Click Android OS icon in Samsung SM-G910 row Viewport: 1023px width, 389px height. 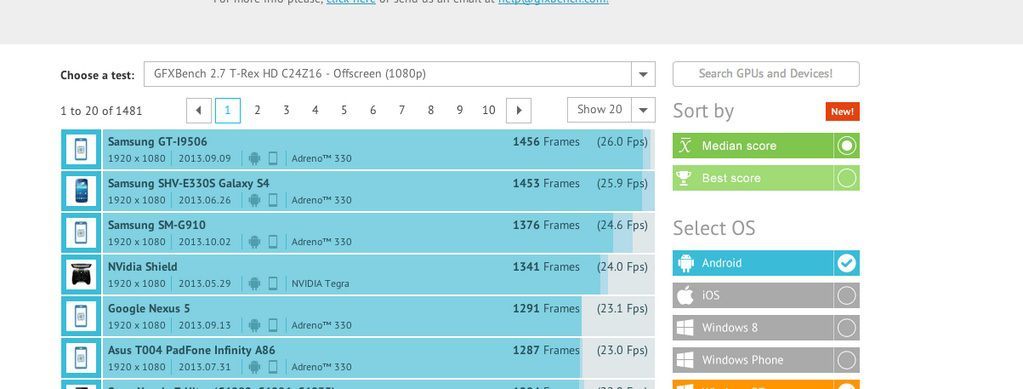point(254,241)
